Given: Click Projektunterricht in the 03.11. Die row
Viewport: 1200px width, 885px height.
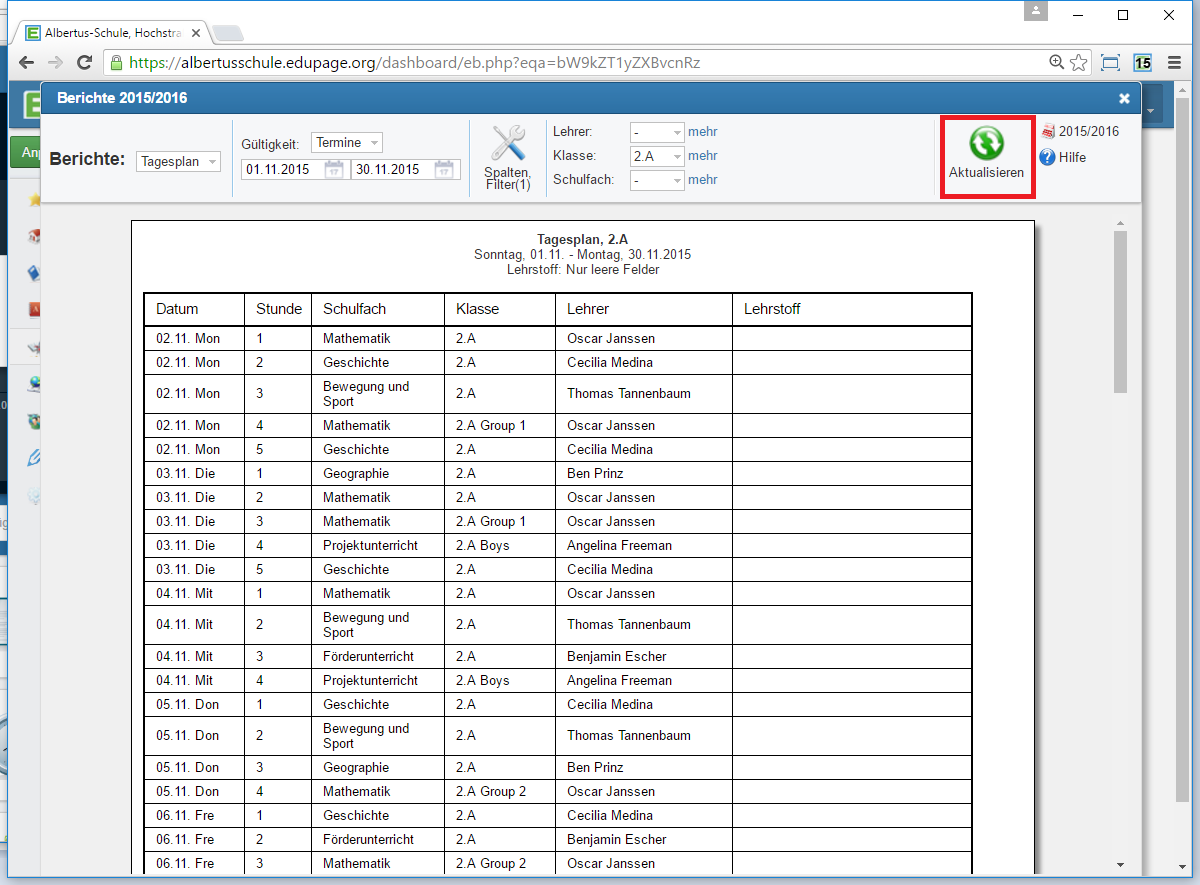Looking at the screenshot, I should (370, 545).
